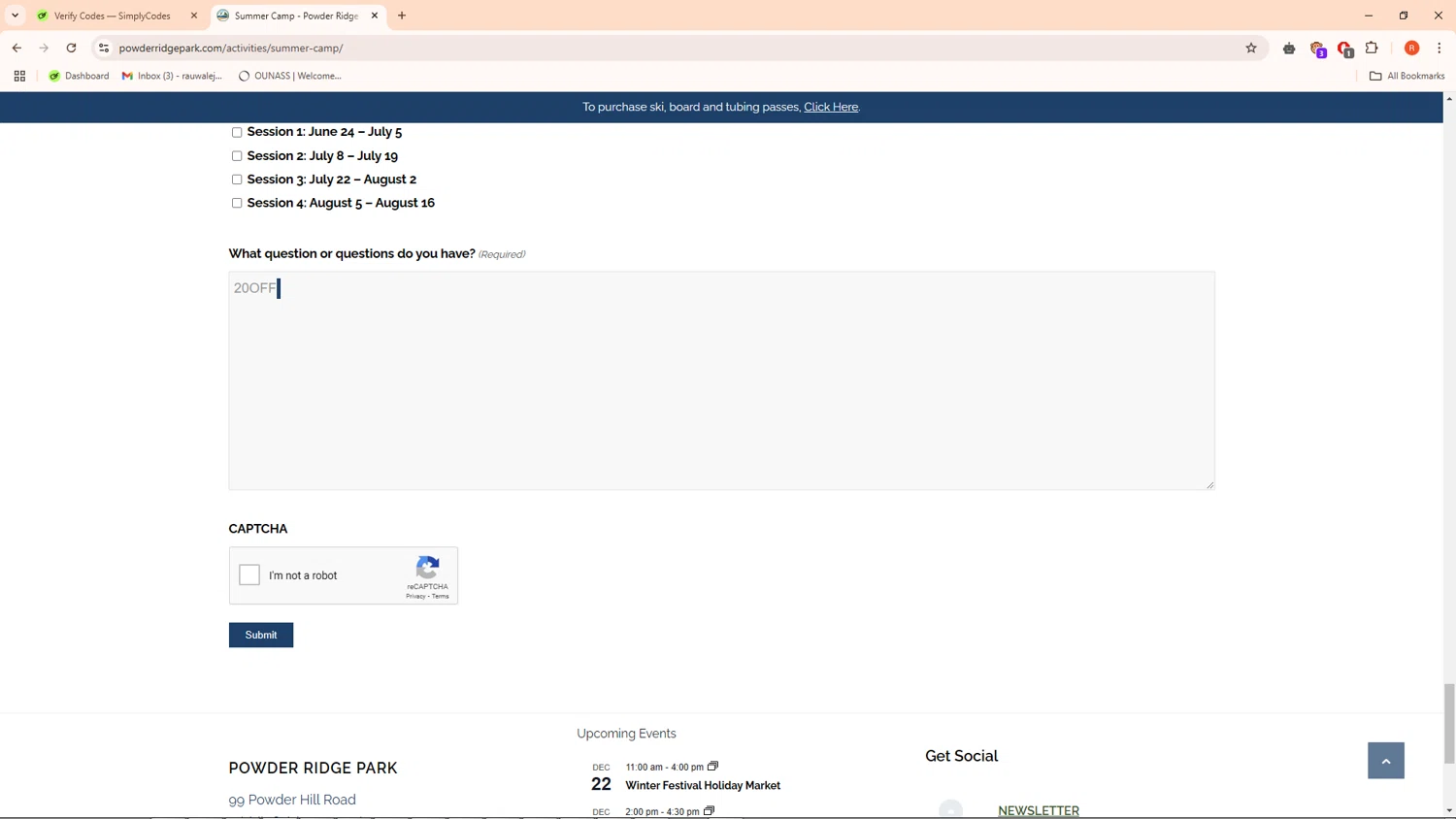The image size is (1456, 819).
Task: Tick the I'm not a robot checkbox
Action: pos(249,574)
